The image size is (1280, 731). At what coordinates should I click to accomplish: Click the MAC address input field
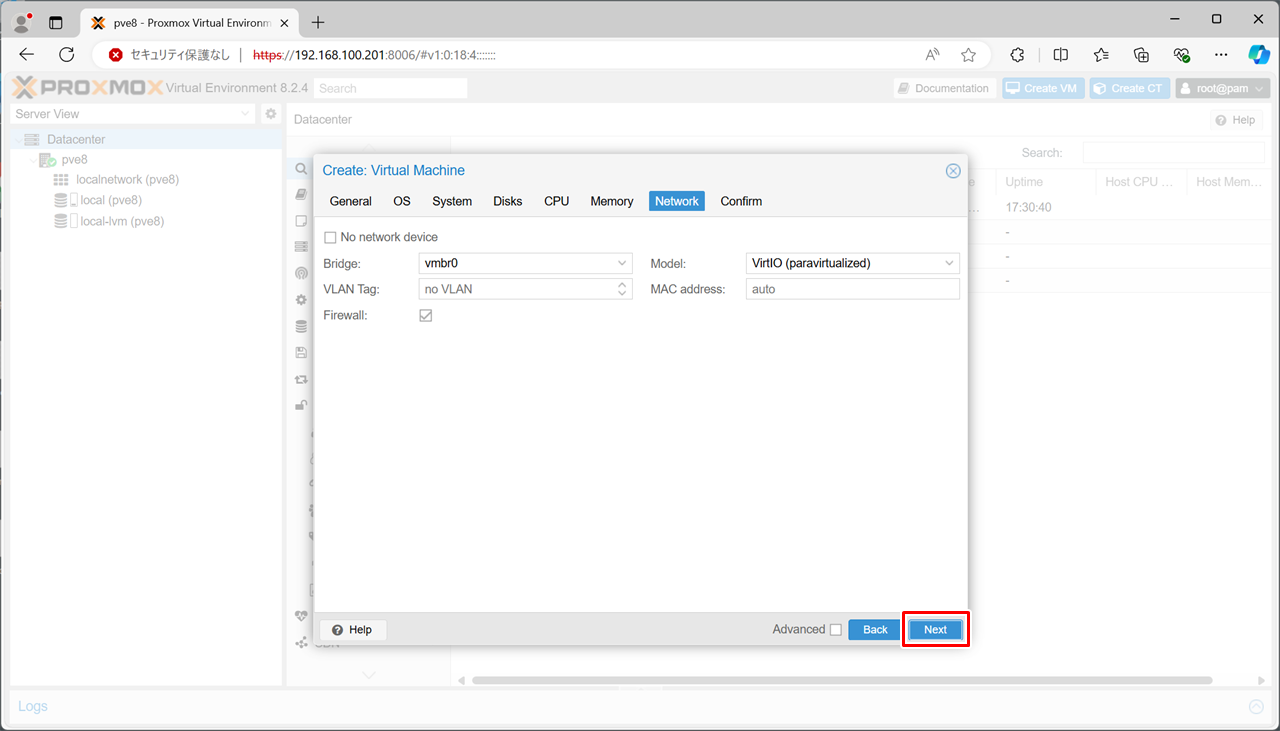click(852, 289)
